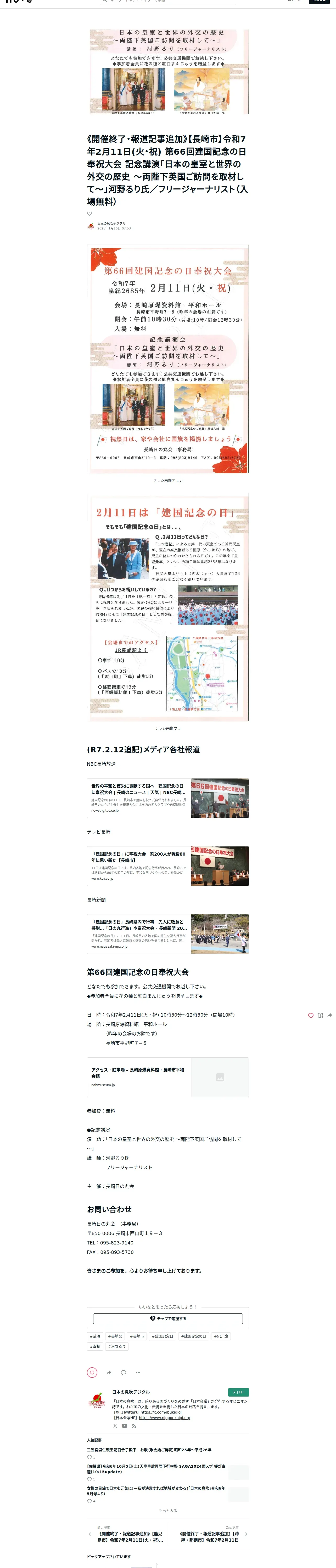Open comments with the speech bubble icon
The width and height of the screenshot is (336, 1568).
[x=123, y=1372]
